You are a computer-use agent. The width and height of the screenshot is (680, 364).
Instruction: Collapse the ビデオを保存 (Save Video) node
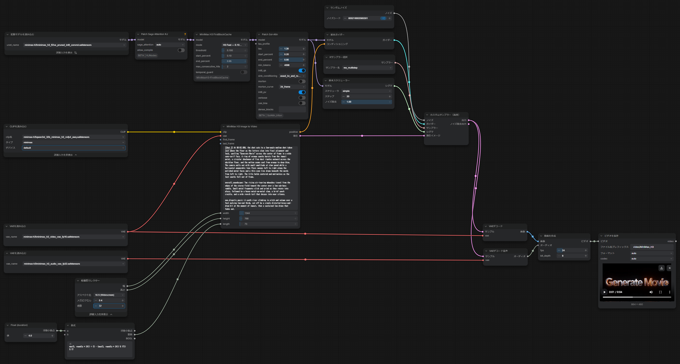[x=602, y=236]
